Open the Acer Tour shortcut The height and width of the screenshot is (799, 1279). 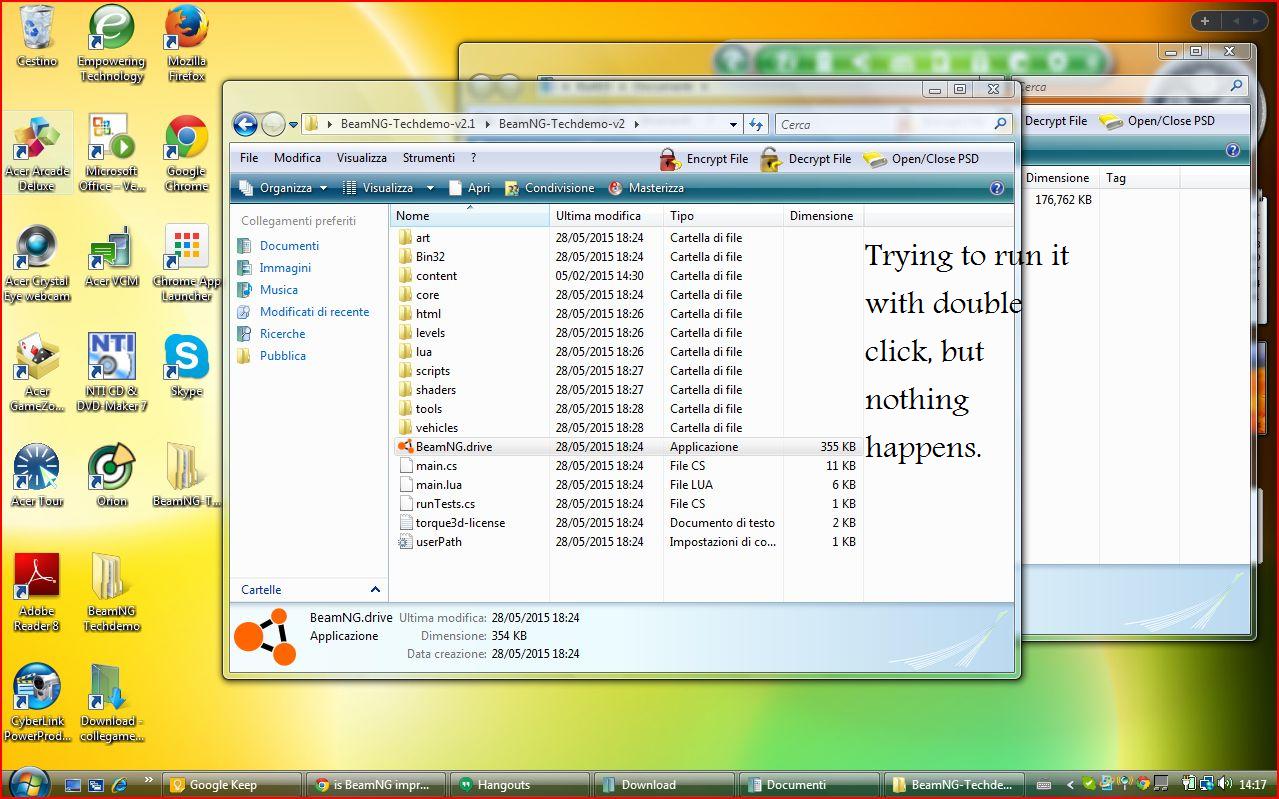point(37,476)
